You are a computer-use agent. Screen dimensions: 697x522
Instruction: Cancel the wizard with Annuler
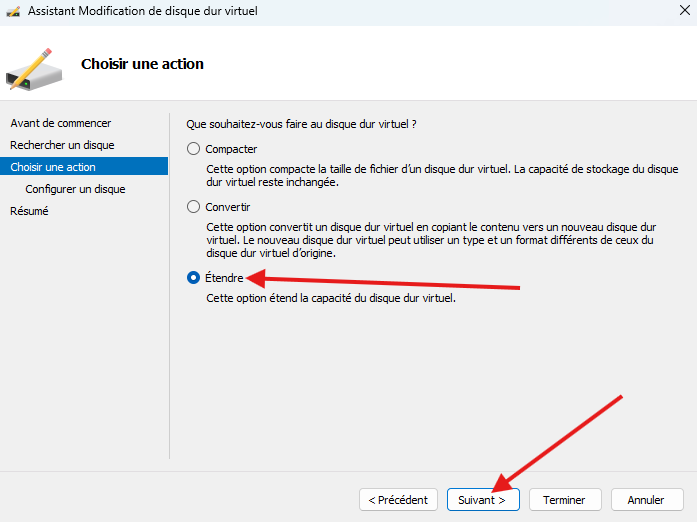(646, 499)
